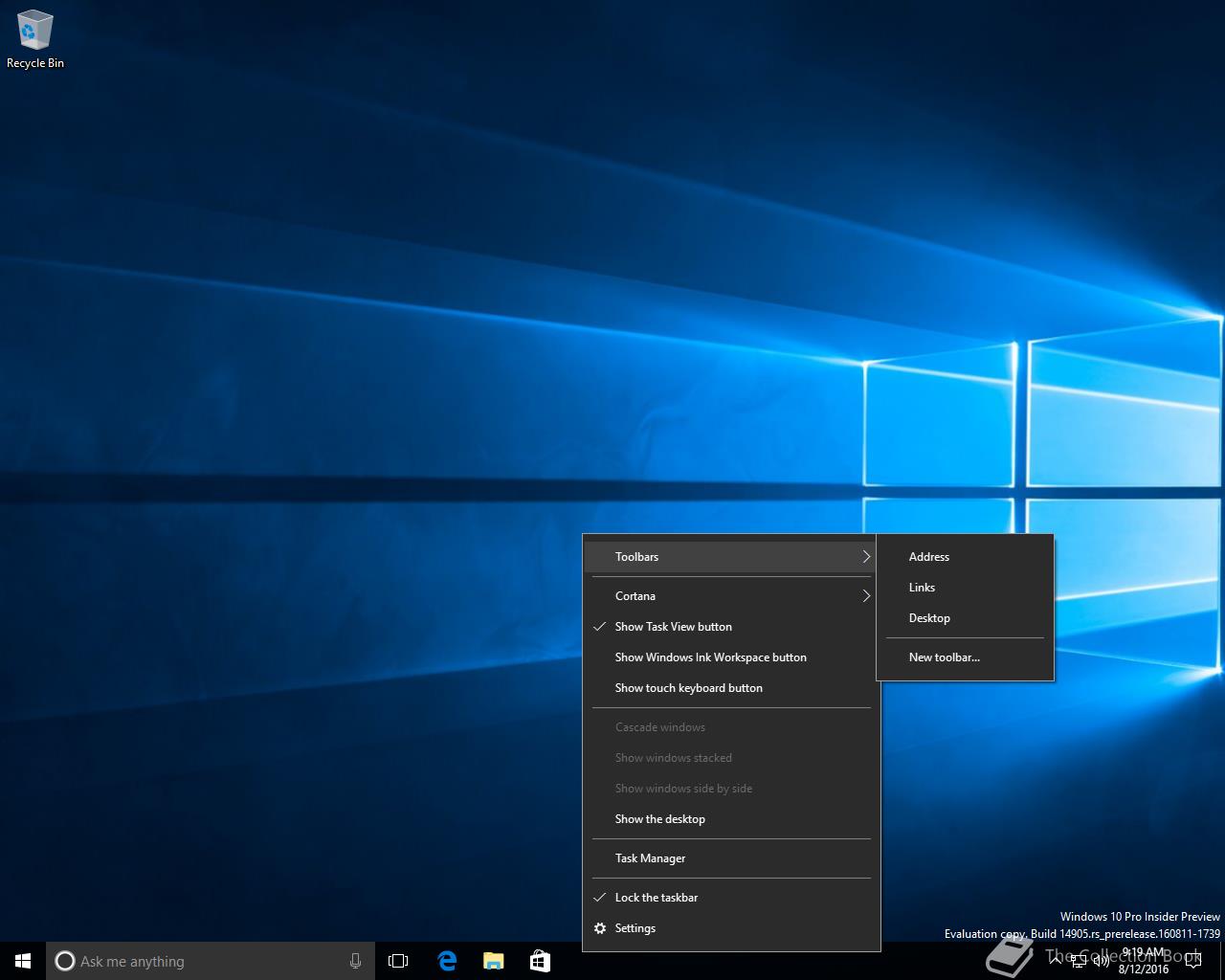Select Address from the Toolbars submenu
Screen dimensions: 1225x980
coord(928,557)
